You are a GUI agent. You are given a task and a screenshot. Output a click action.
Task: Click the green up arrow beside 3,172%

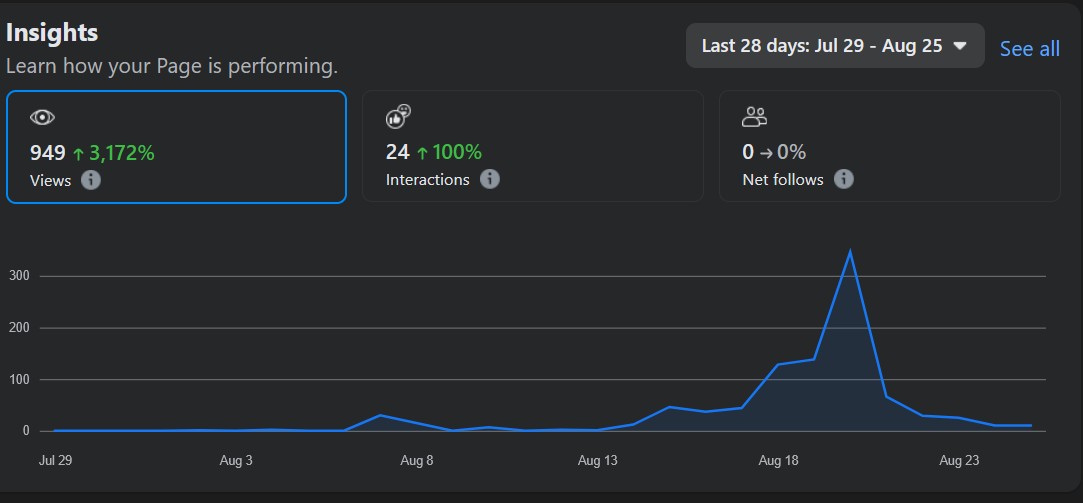78,153
